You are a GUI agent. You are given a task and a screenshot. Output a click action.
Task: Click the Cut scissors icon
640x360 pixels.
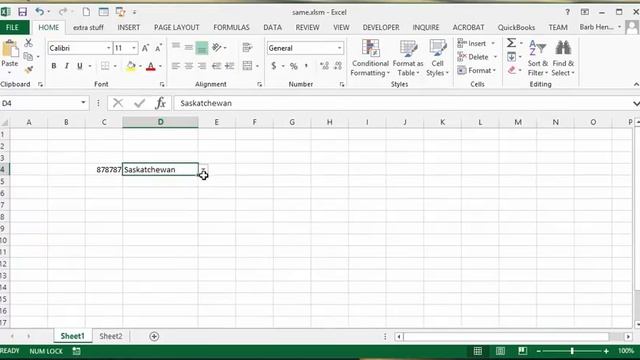click(28, 43)
